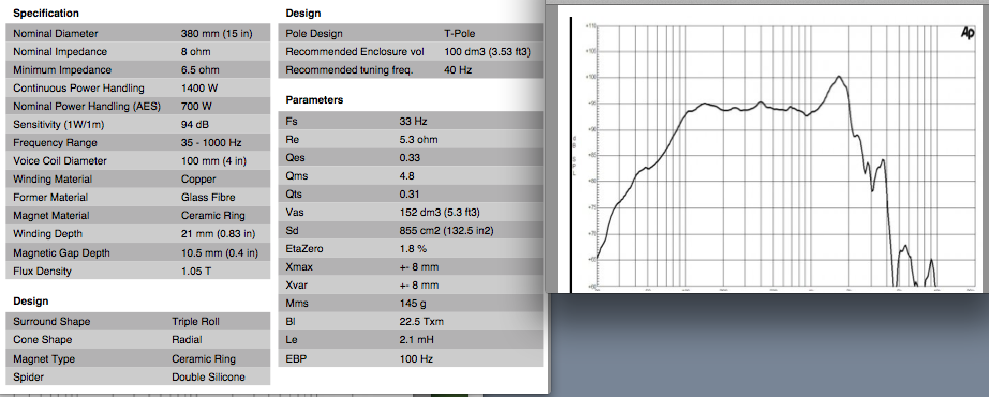Click 'Nominal Power Handling (AES)' label

pos(87,107)
